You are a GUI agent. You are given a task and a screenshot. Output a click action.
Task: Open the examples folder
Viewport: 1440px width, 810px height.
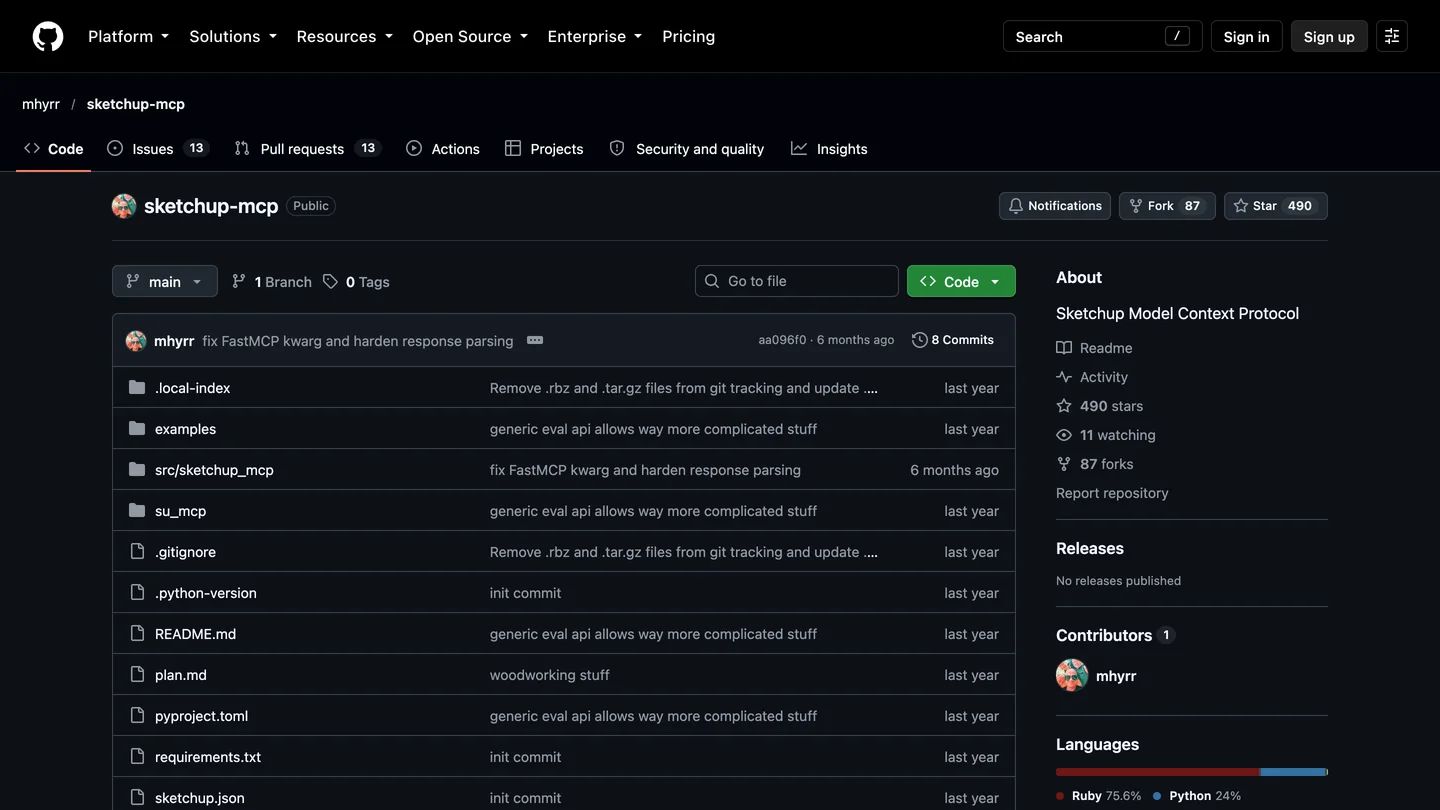[x=185, y=429]
